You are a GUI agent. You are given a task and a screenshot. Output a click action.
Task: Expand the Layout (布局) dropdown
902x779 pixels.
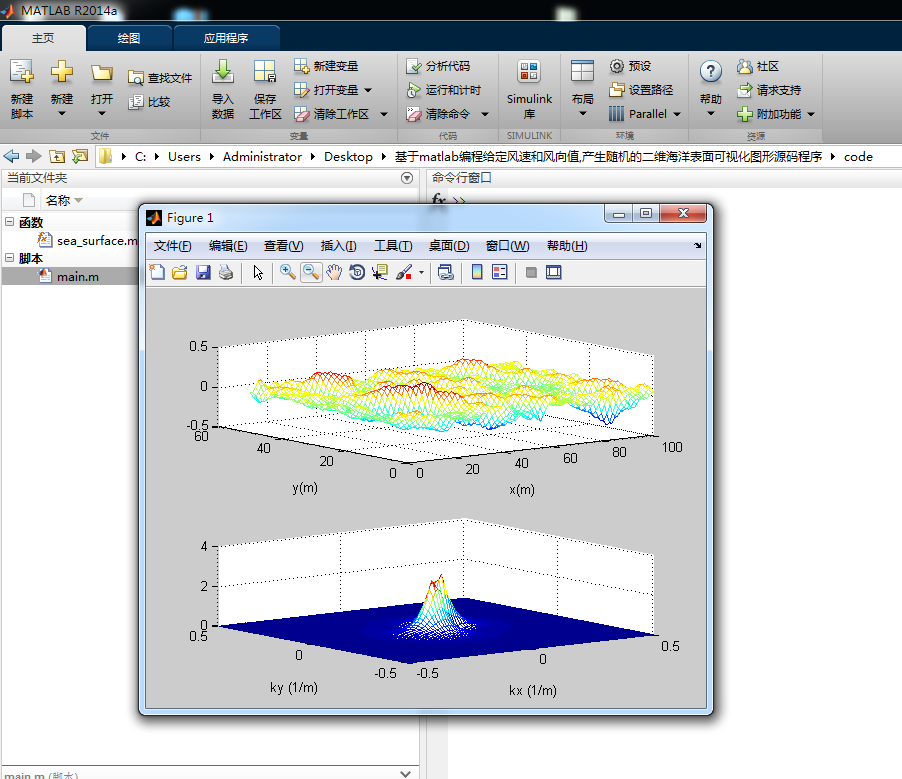tap(583, 114)
